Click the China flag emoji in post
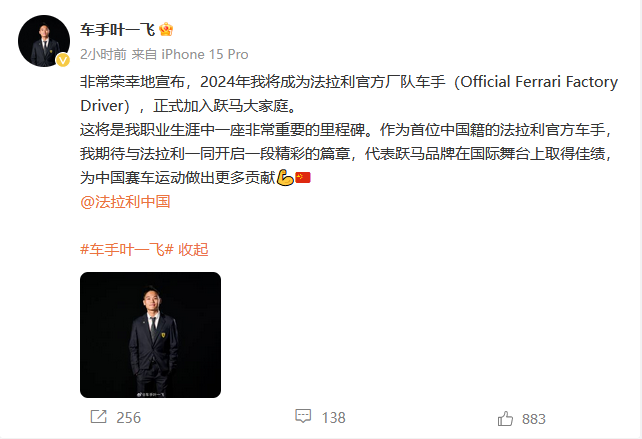 click(303, 178)
